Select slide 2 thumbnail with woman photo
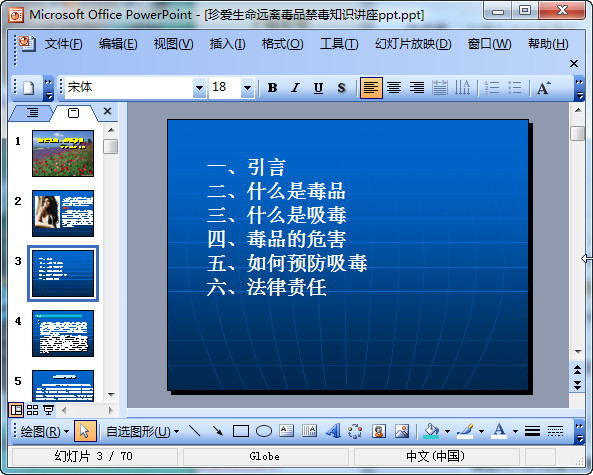The width and height of the screenshot is (593, 475). pos(63,213)
